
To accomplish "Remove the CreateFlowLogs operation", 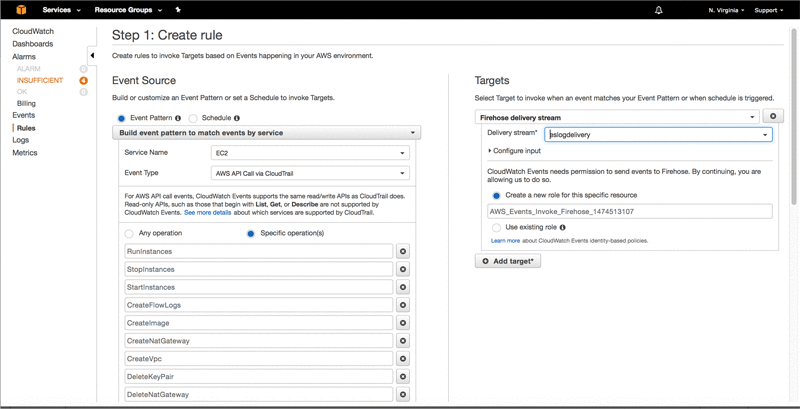I will pos(403,305).
